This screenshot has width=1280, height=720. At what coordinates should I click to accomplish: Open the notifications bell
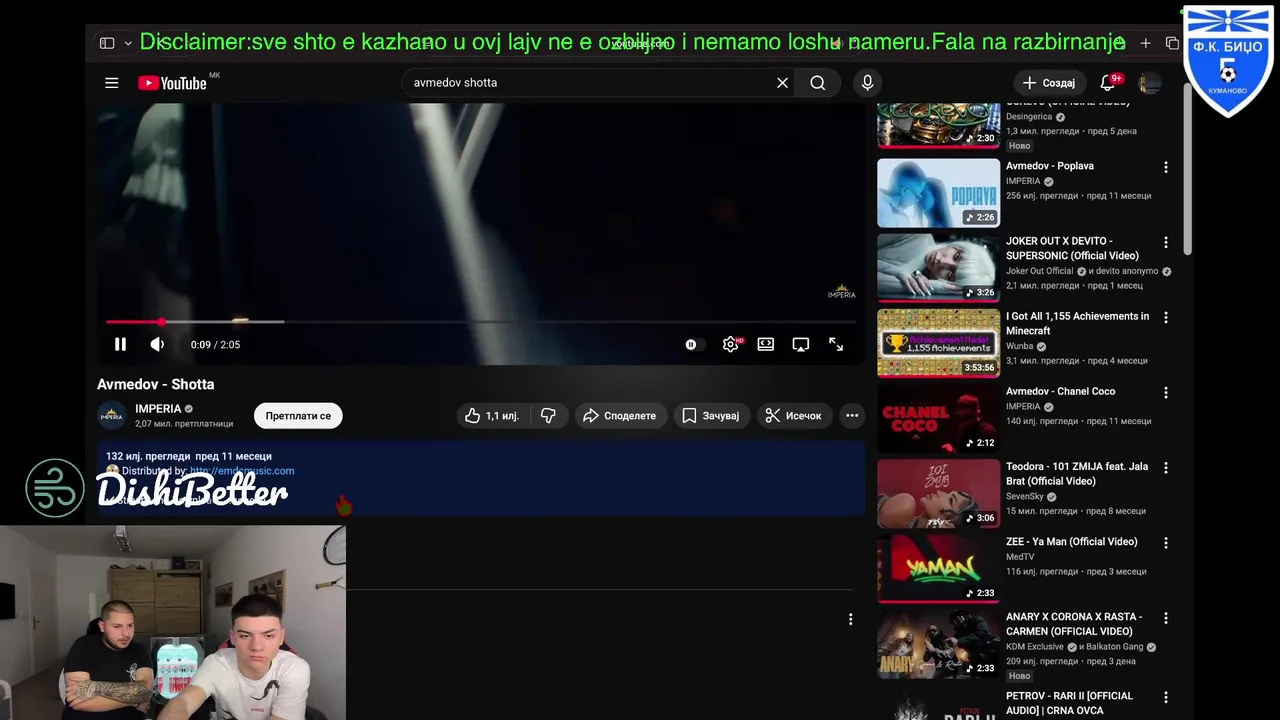click(x=1108, y=83)
